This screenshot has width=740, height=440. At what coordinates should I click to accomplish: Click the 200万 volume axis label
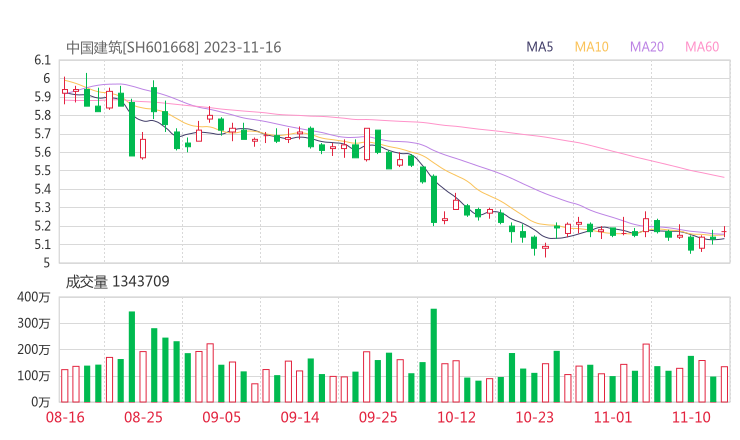click(x=33, y=350)
